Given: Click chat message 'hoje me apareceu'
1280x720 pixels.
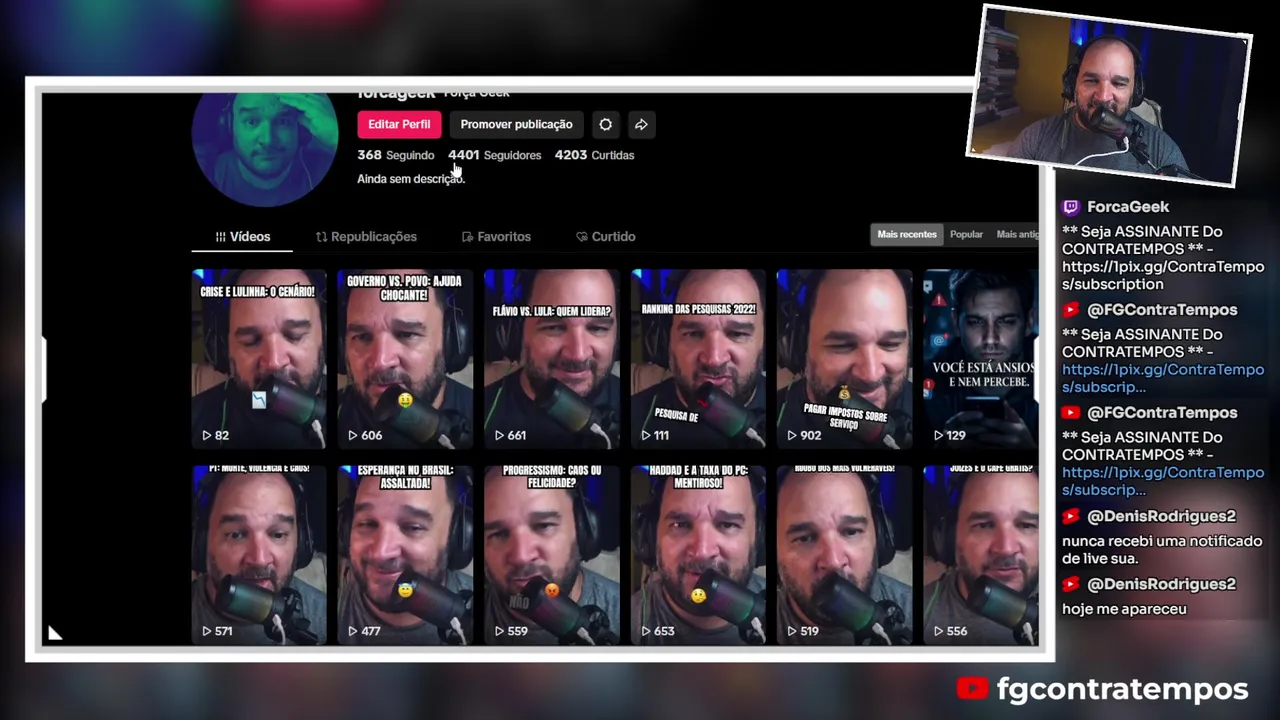Looking at the screenshot, I should click(1124, 609).
